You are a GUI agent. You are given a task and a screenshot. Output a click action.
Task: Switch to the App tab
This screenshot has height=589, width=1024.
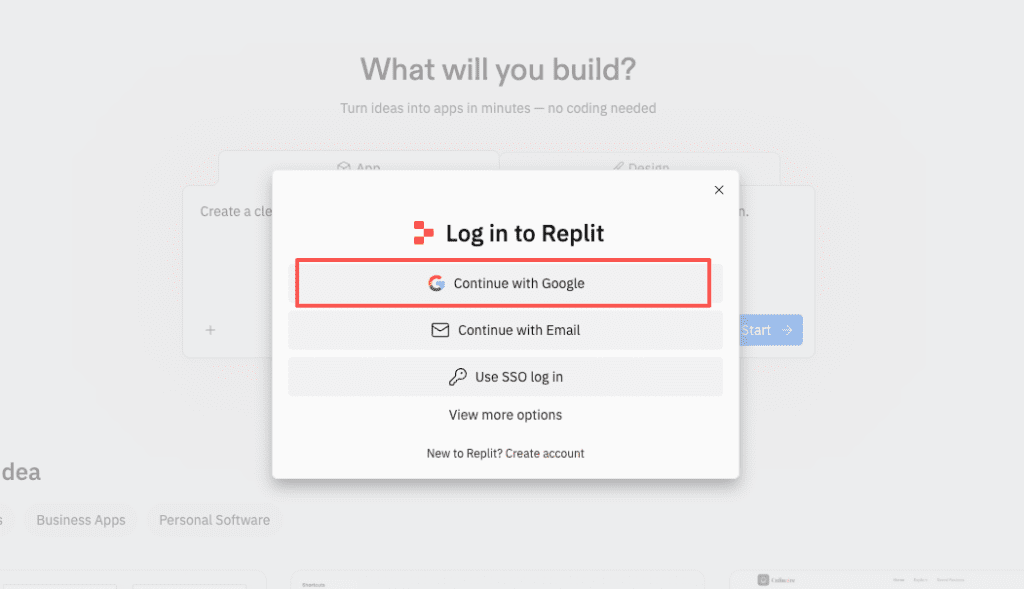point(358,166)
